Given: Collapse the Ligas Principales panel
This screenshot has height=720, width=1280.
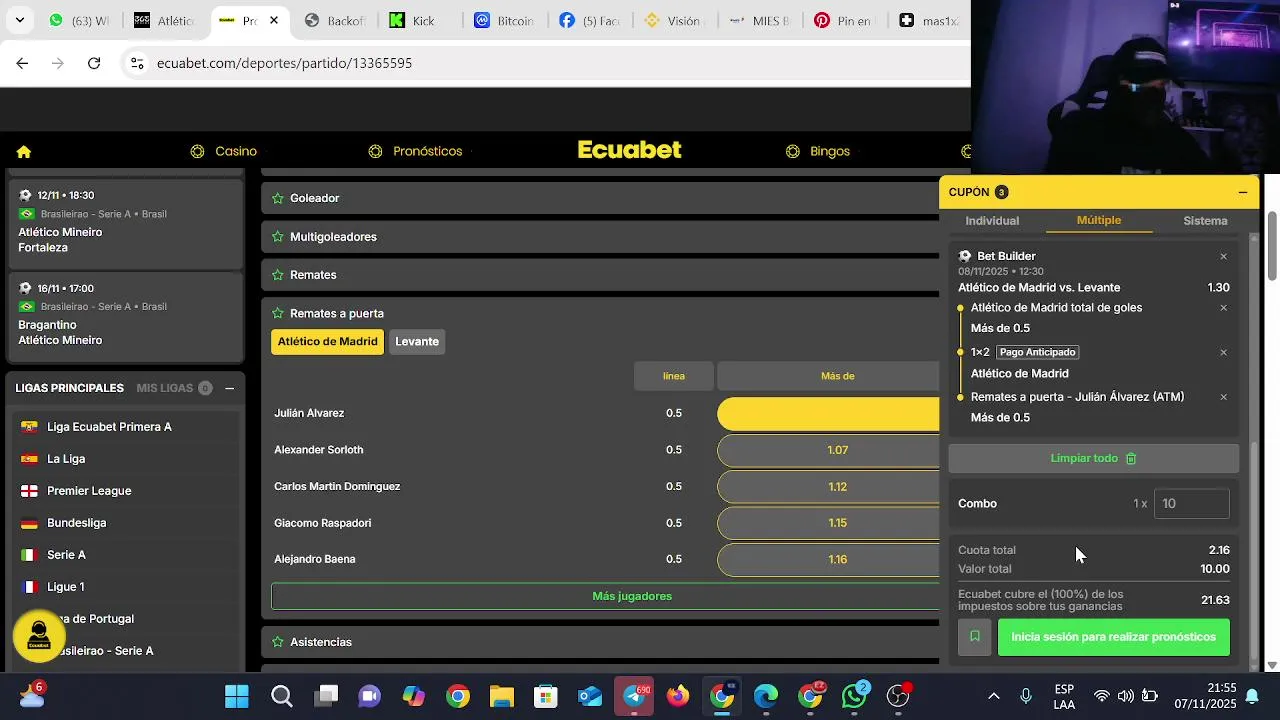Looking at the screenshot, I should click(x=229, y=388).
